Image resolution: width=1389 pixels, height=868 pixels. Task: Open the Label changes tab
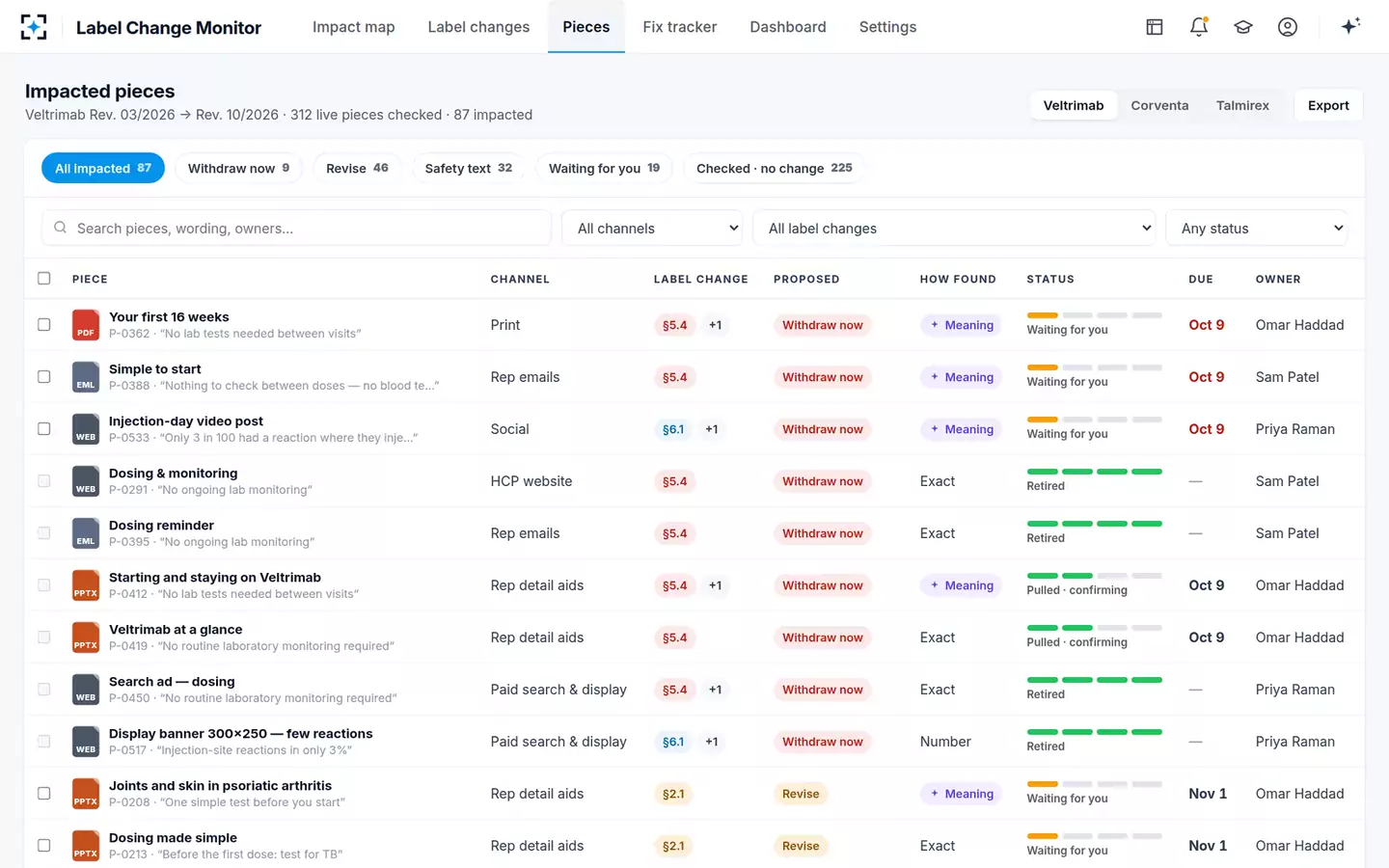(x=478, y=27)
